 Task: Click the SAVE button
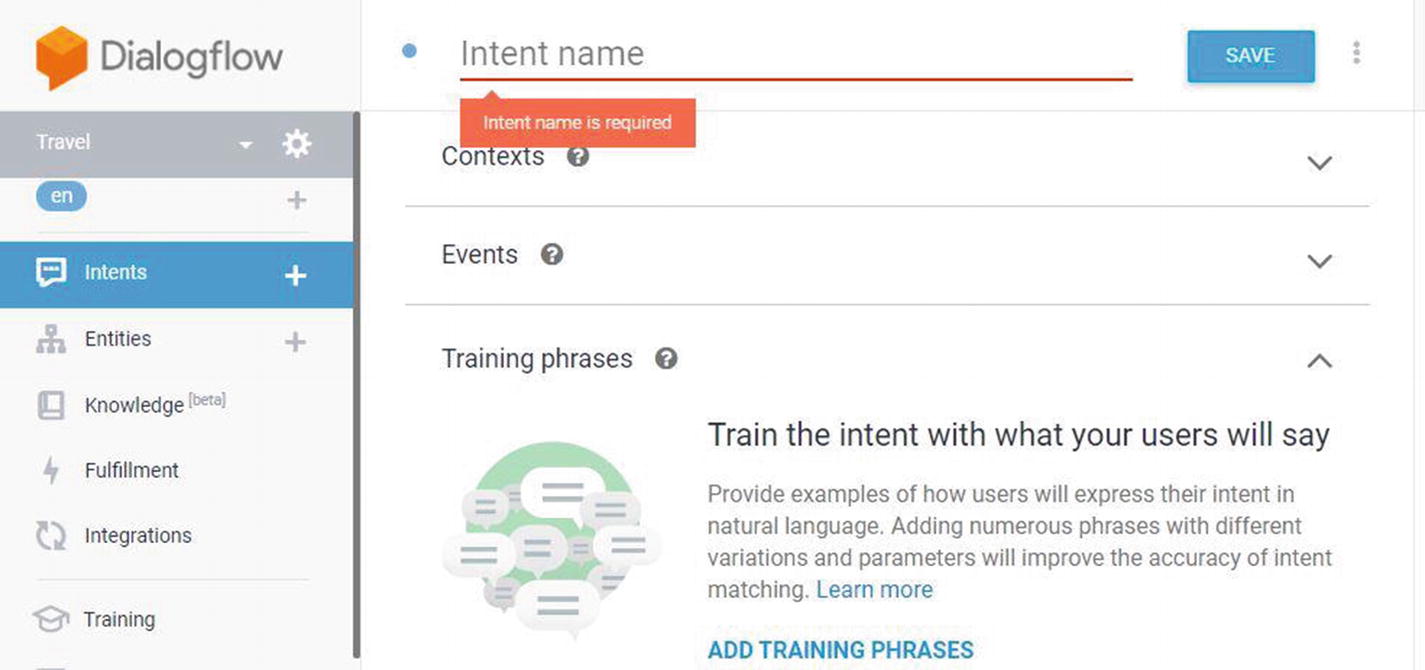tap(1251, 56)
